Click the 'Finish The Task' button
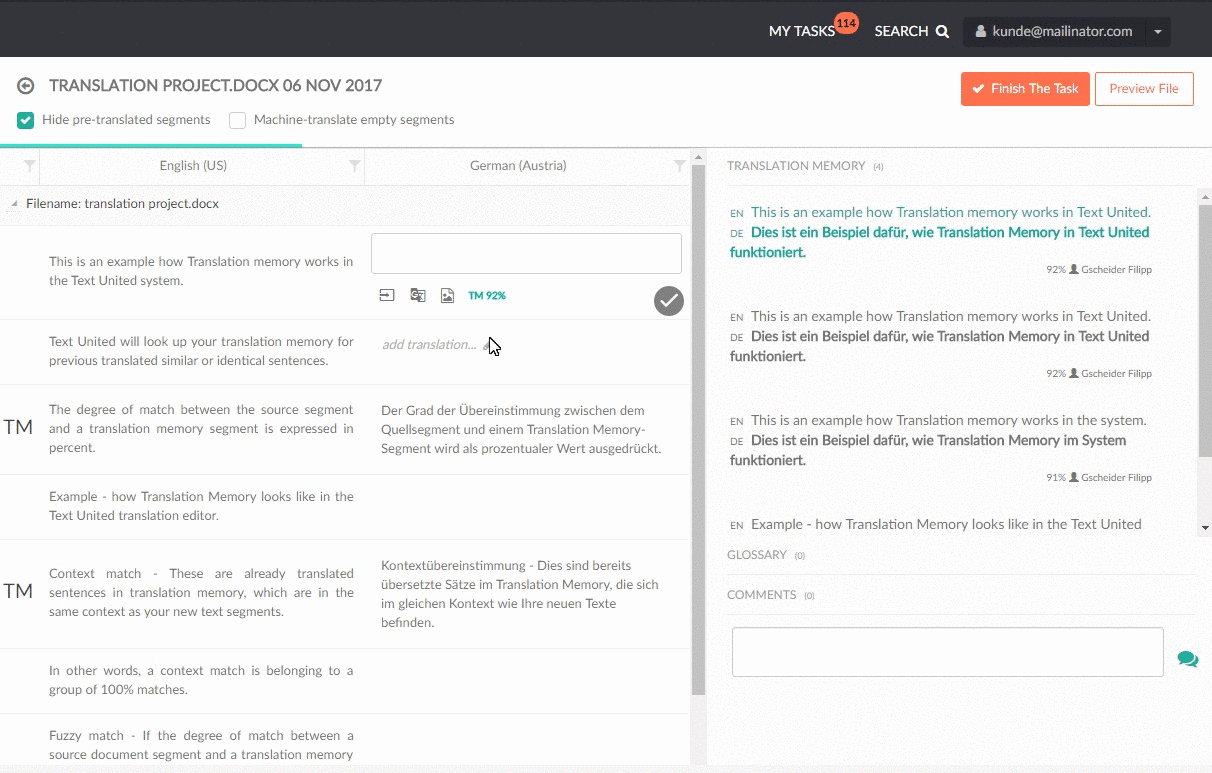 (x=1025, y=89)
